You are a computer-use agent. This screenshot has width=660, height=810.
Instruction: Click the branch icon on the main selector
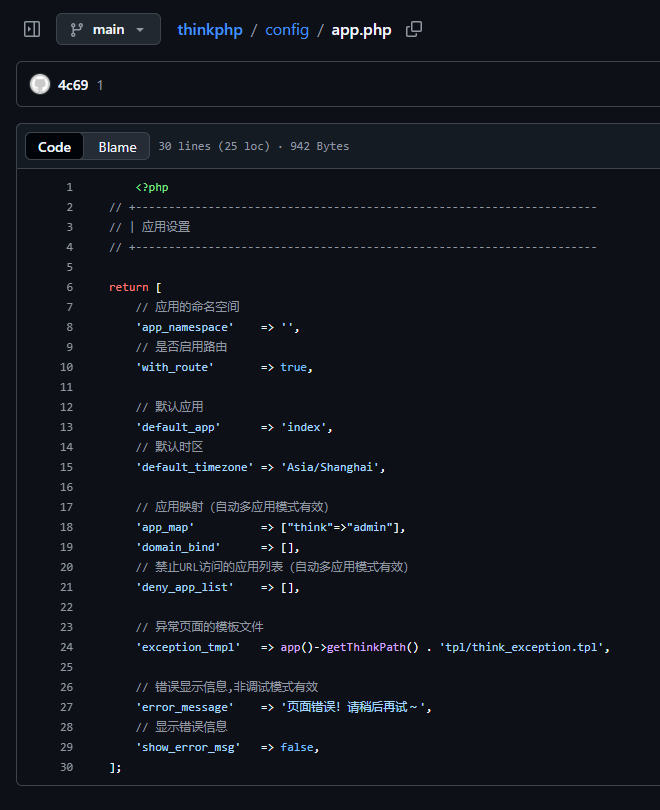coord(76,29)
